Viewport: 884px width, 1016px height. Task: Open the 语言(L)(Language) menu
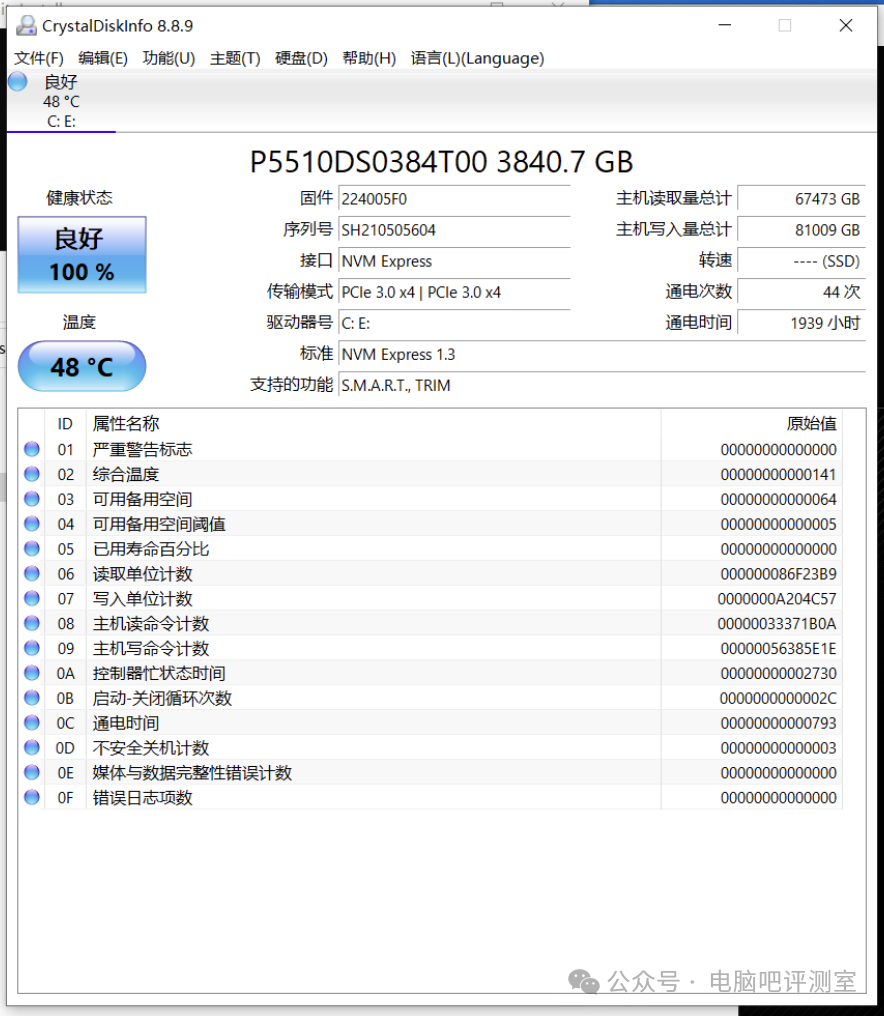pos(478,58)
